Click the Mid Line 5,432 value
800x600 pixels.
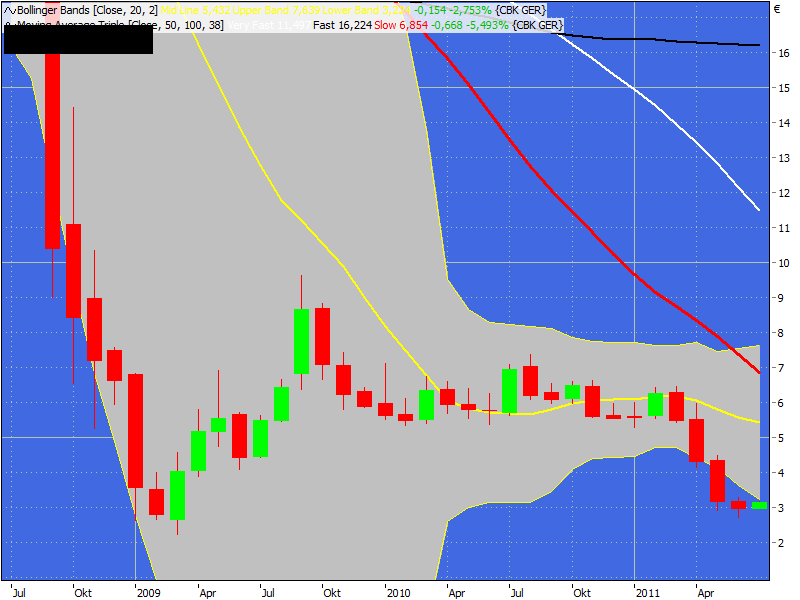[x=195, y=10]
